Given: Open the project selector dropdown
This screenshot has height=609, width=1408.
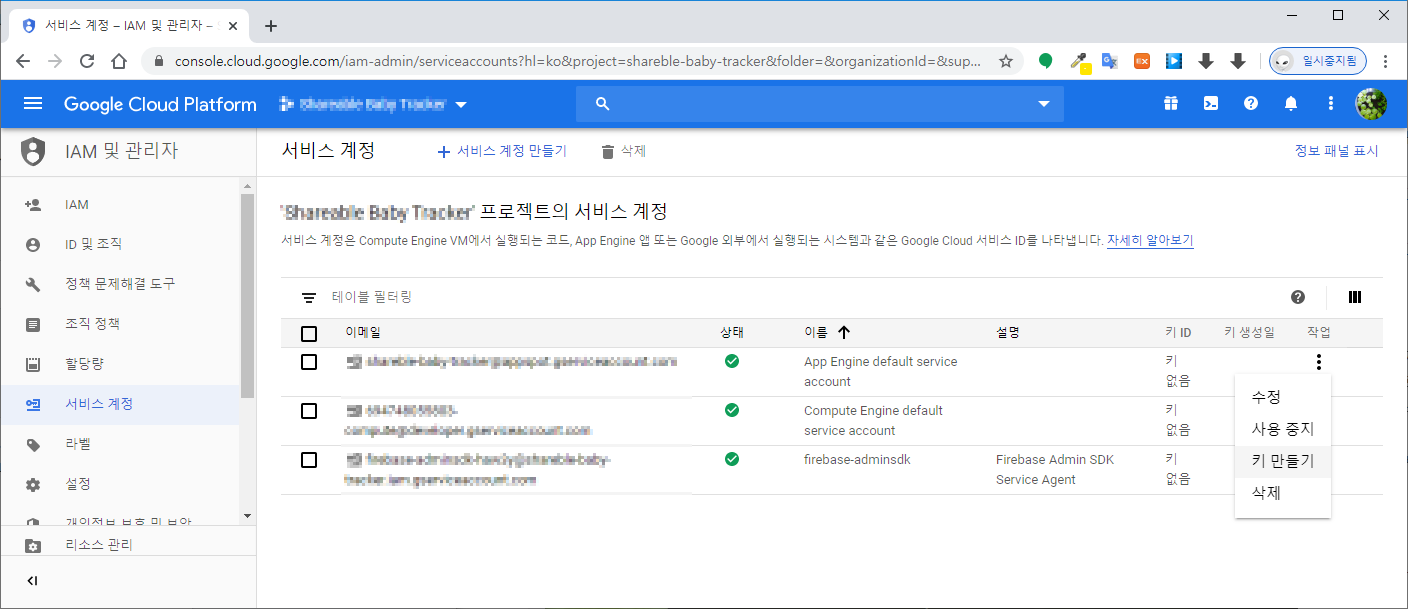Looking at the screenshot, I should [374, 104].
